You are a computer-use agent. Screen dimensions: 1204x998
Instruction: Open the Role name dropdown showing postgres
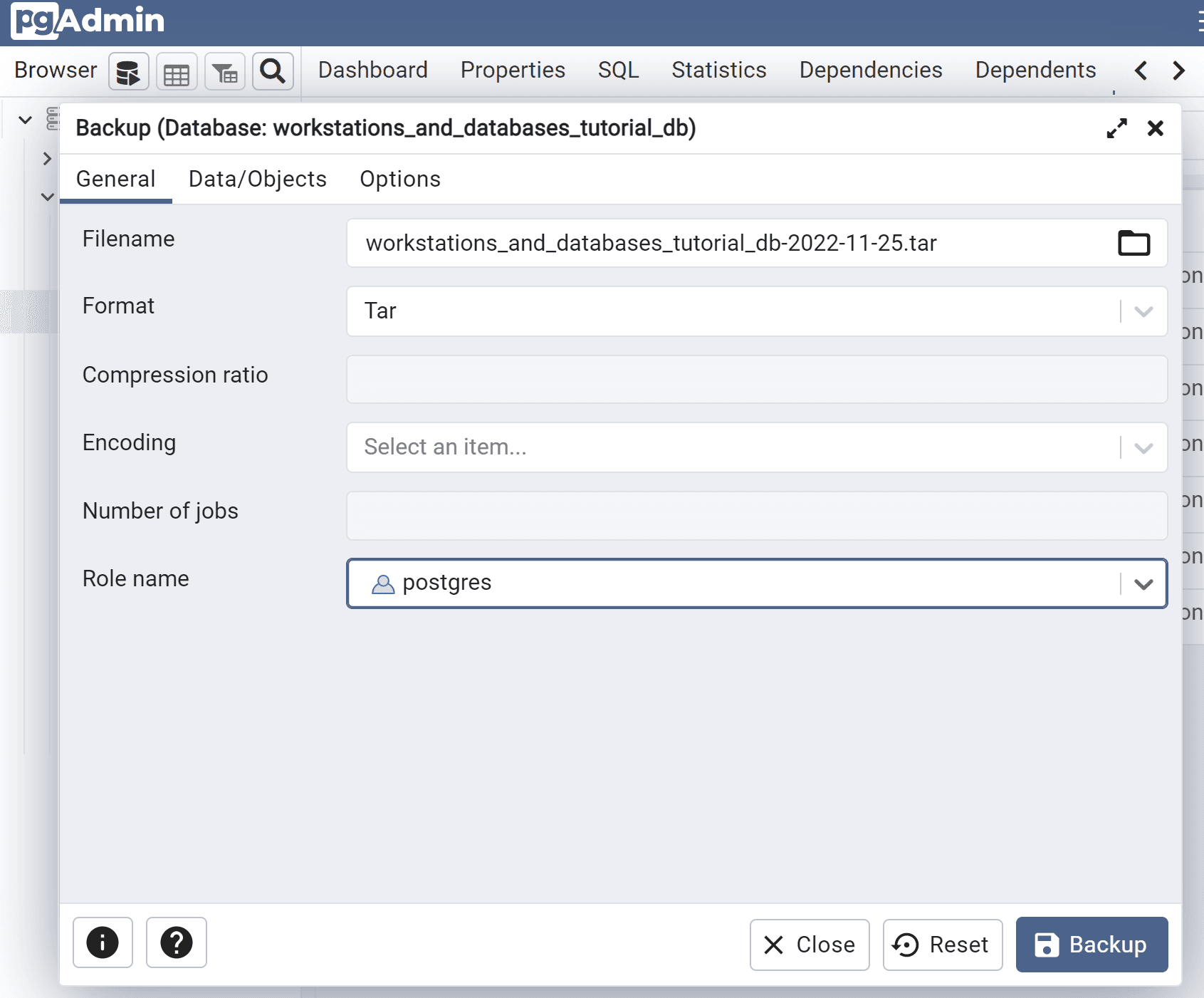pos(1143,583)
